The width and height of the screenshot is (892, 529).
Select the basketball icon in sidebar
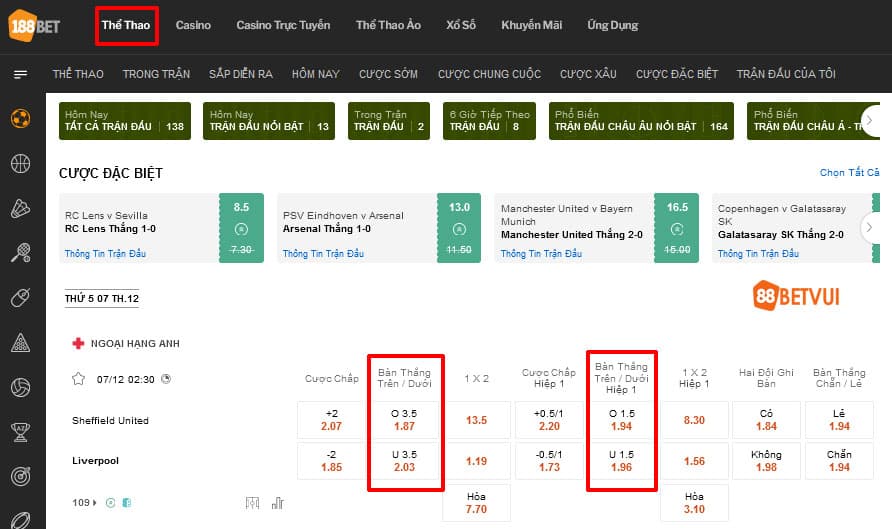[x=20, y=164]
